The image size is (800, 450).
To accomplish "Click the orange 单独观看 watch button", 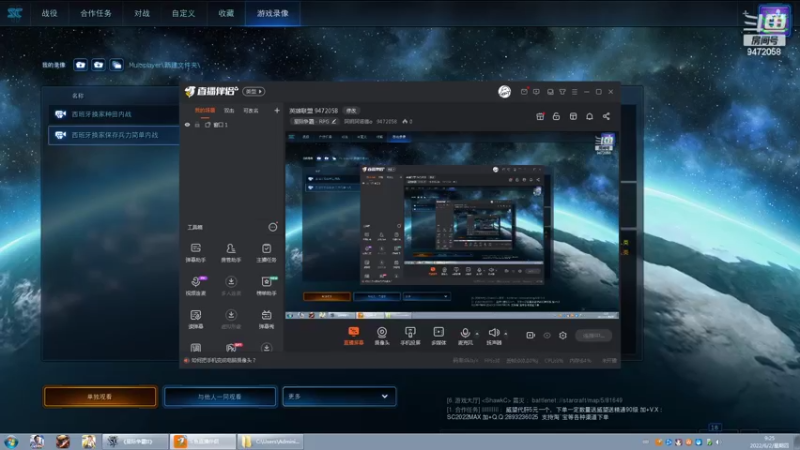I will pos(100,396).
